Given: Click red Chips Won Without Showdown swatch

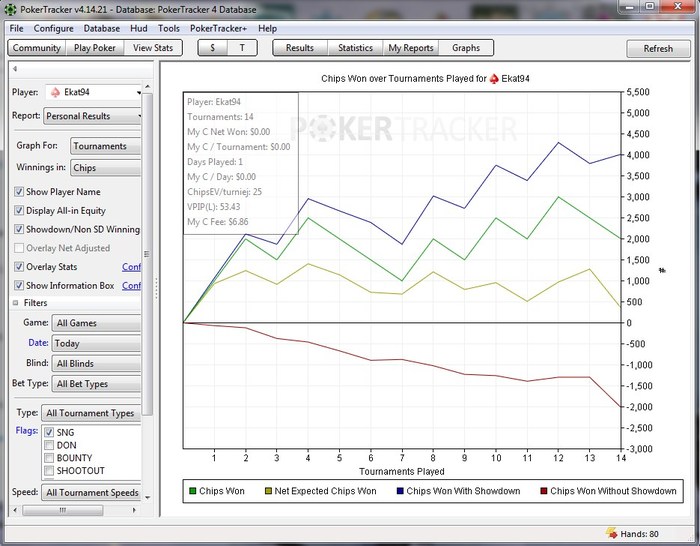Looking at the screenshot, I should (544, 491).
